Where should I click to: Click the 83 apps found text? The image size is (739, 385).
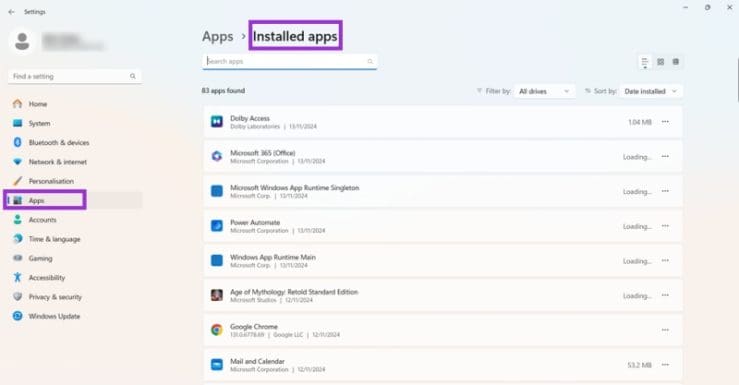(223, 90)
